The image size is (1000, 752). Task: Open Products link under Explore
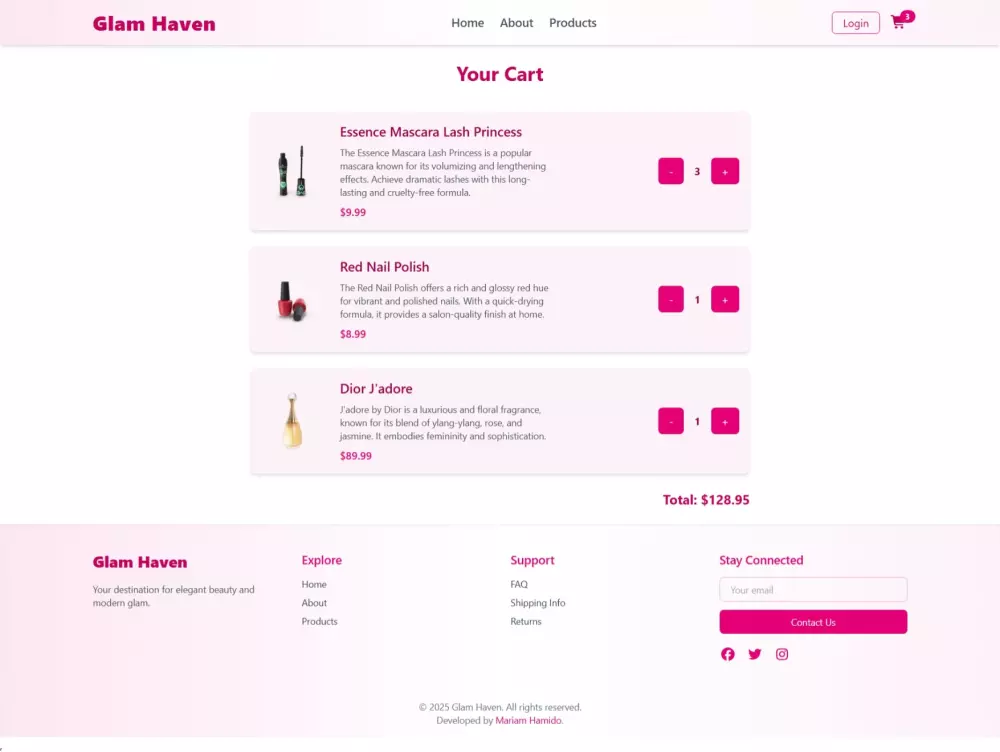click(x=320, y=621)
